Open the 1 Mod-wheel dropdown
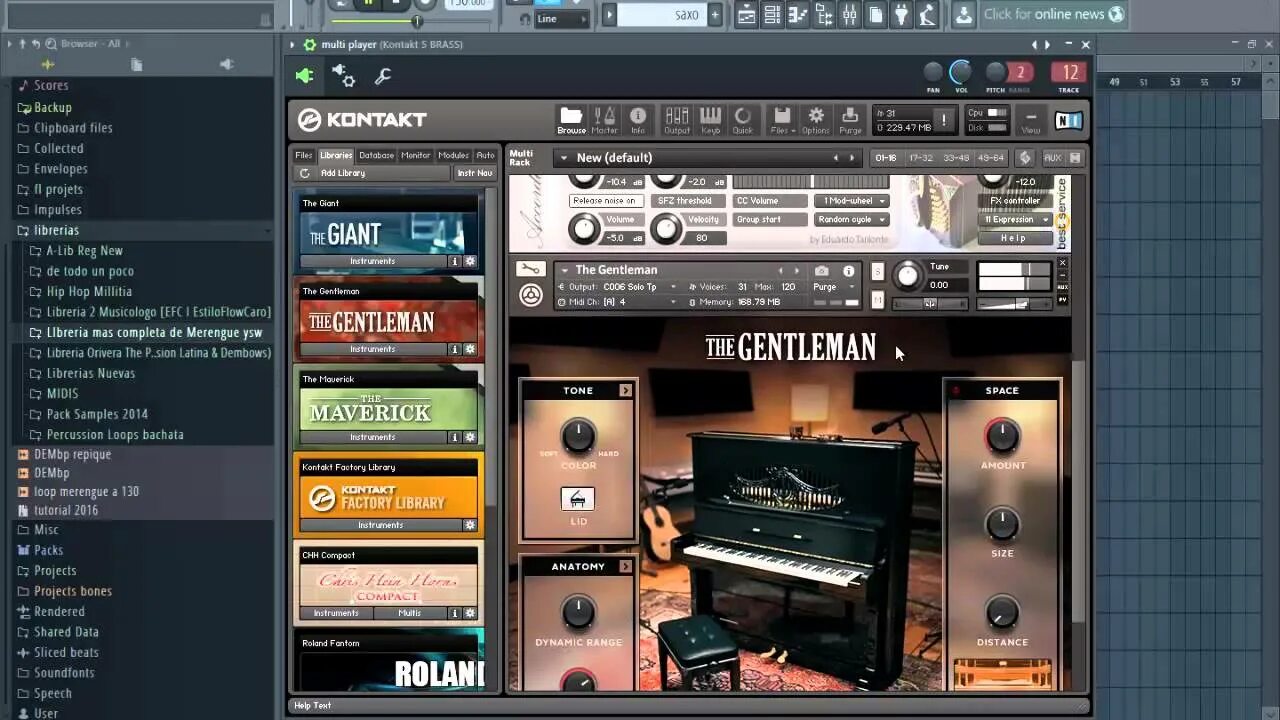Image resolution: width=1280 pixels, height=720 pixels. click(852, 201)
